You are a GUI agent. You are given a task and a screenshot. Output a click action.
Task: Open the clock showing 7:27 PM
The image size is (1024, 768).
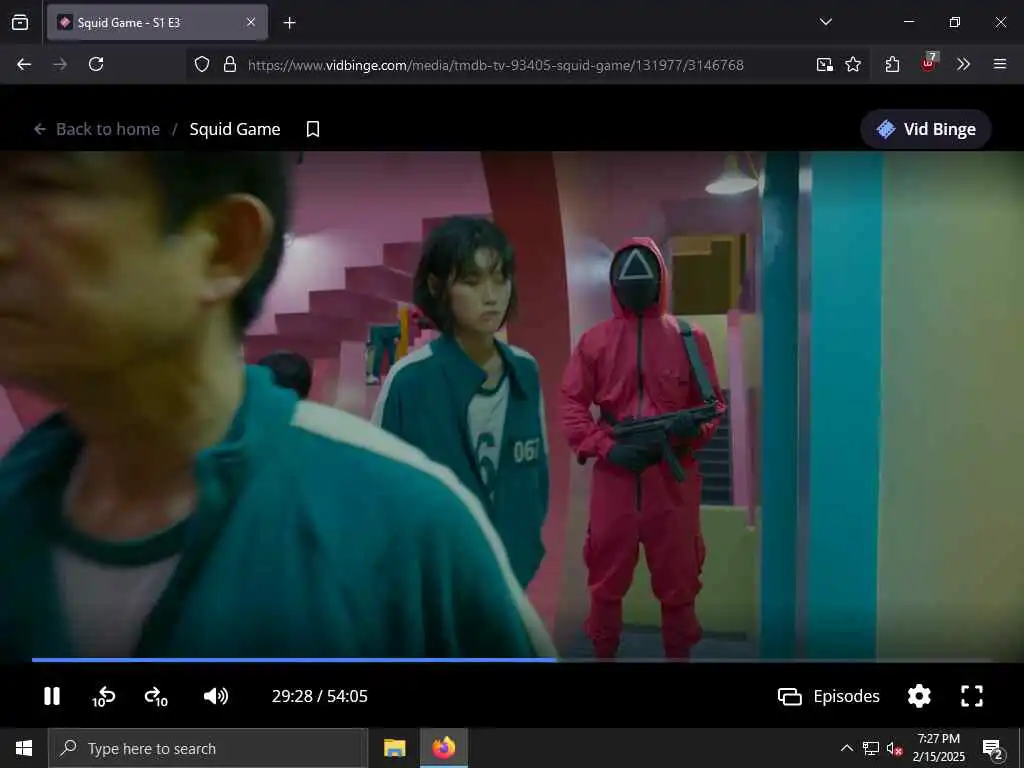[938, 748]
